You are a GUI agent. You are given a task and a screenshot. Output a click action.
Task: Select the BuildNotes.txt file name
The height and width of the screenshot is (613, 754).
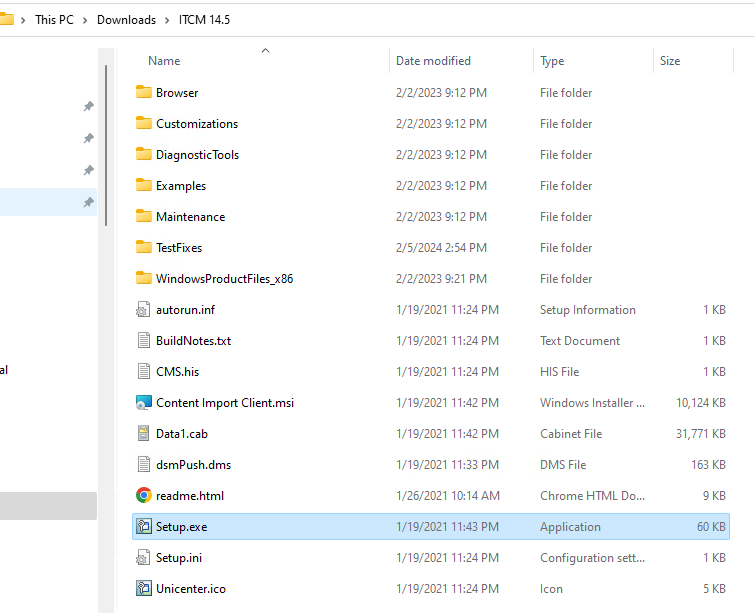(x=193, y=341)
